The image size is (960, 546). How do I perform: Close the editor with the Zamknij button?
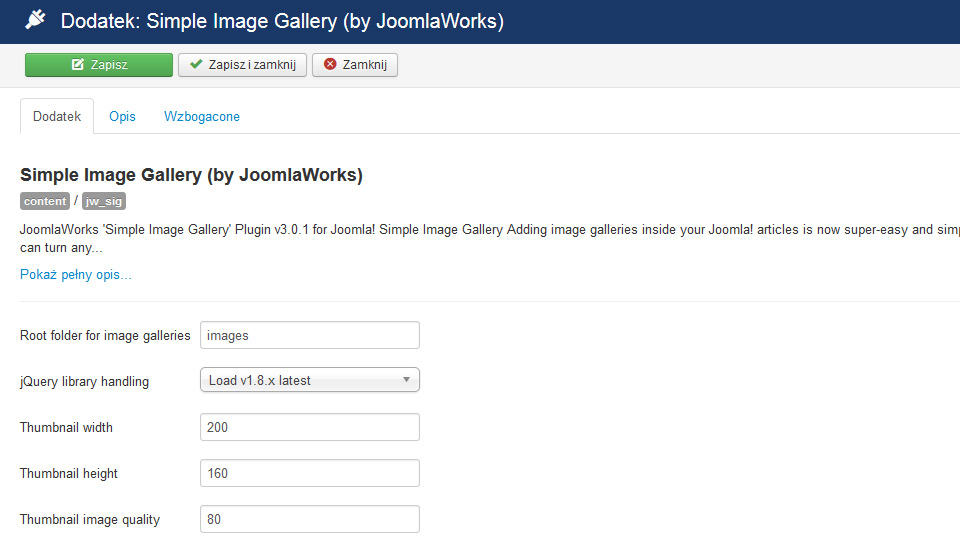click(x=355, y=65)
